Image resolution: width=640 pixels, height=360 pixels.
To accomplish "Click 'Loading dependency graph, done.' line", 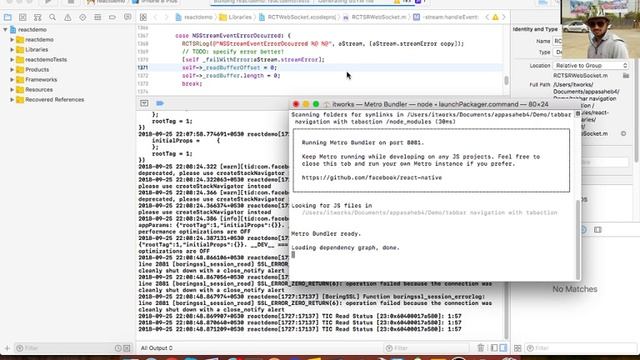I will [x=345, y=248].
